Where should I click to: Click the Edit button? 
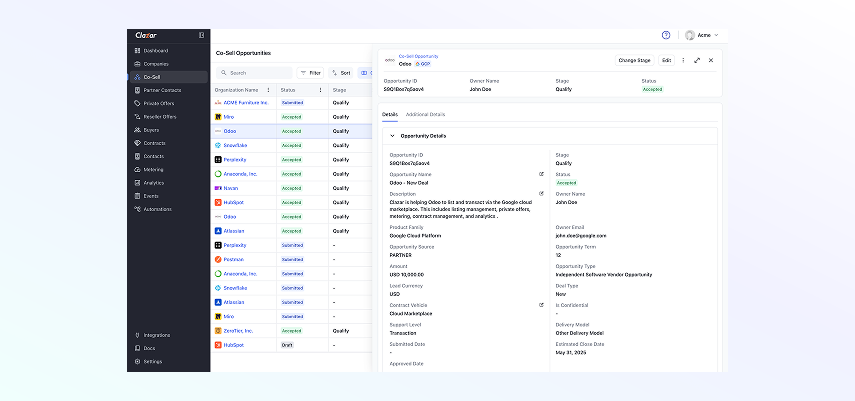[x=666, y=60]
